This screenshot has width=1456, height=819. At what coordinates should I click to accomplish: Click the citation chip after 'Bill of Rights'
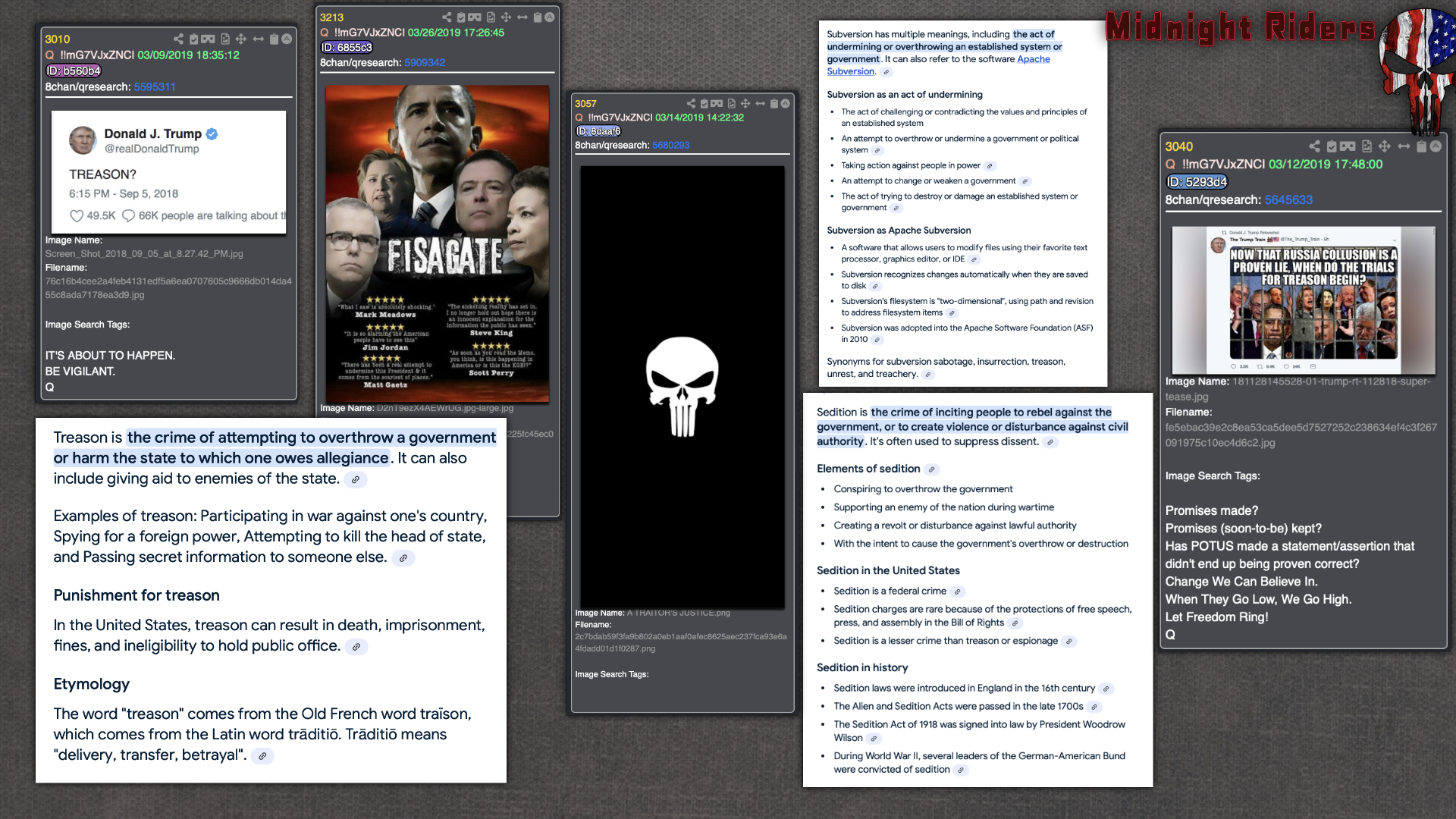pos(1015,623)
